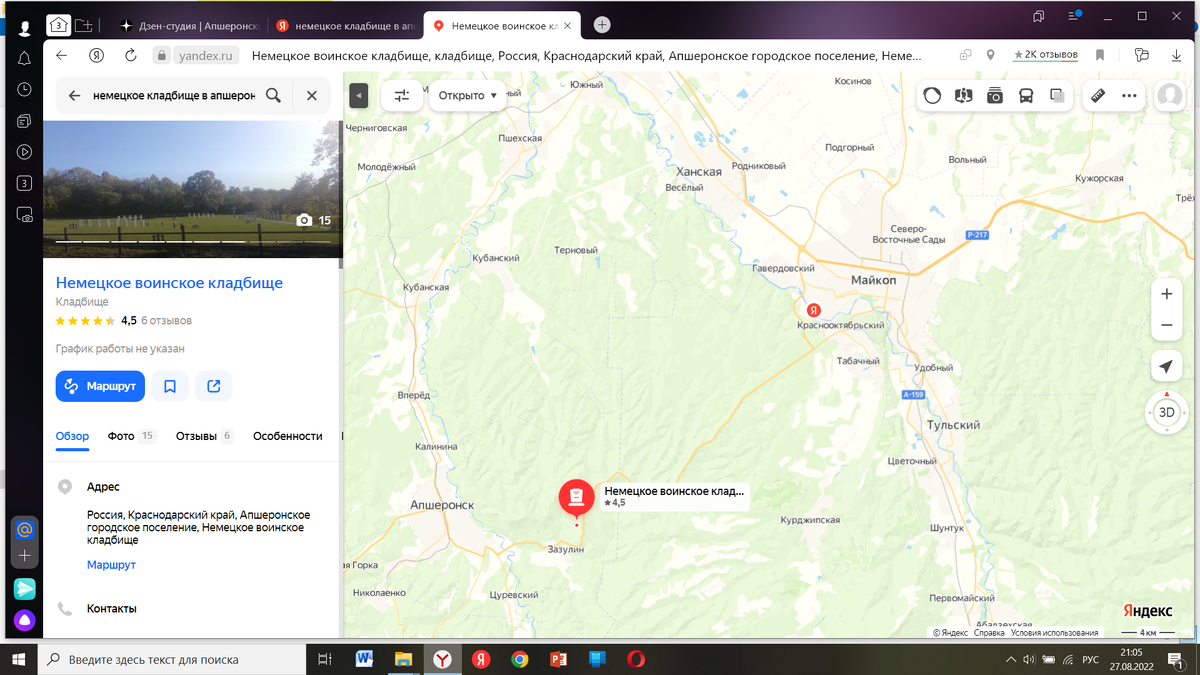The height and width of the screenshot is (675, 1200).
Task: Click the red cemetery map marker
Action: click(x=576, y=498)
